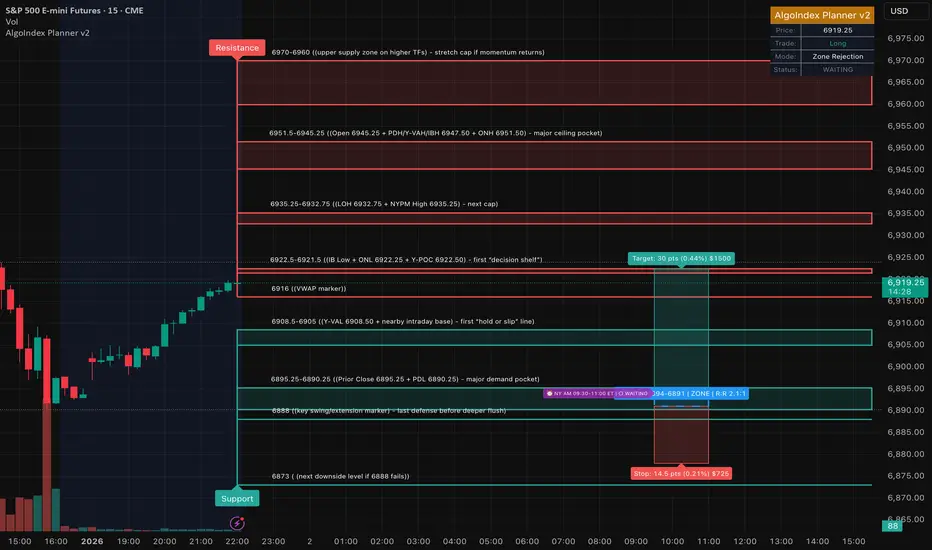Click the WAITING status value in planner table
The width and height of the screenshot is (932, 550).
click(837, 70)
